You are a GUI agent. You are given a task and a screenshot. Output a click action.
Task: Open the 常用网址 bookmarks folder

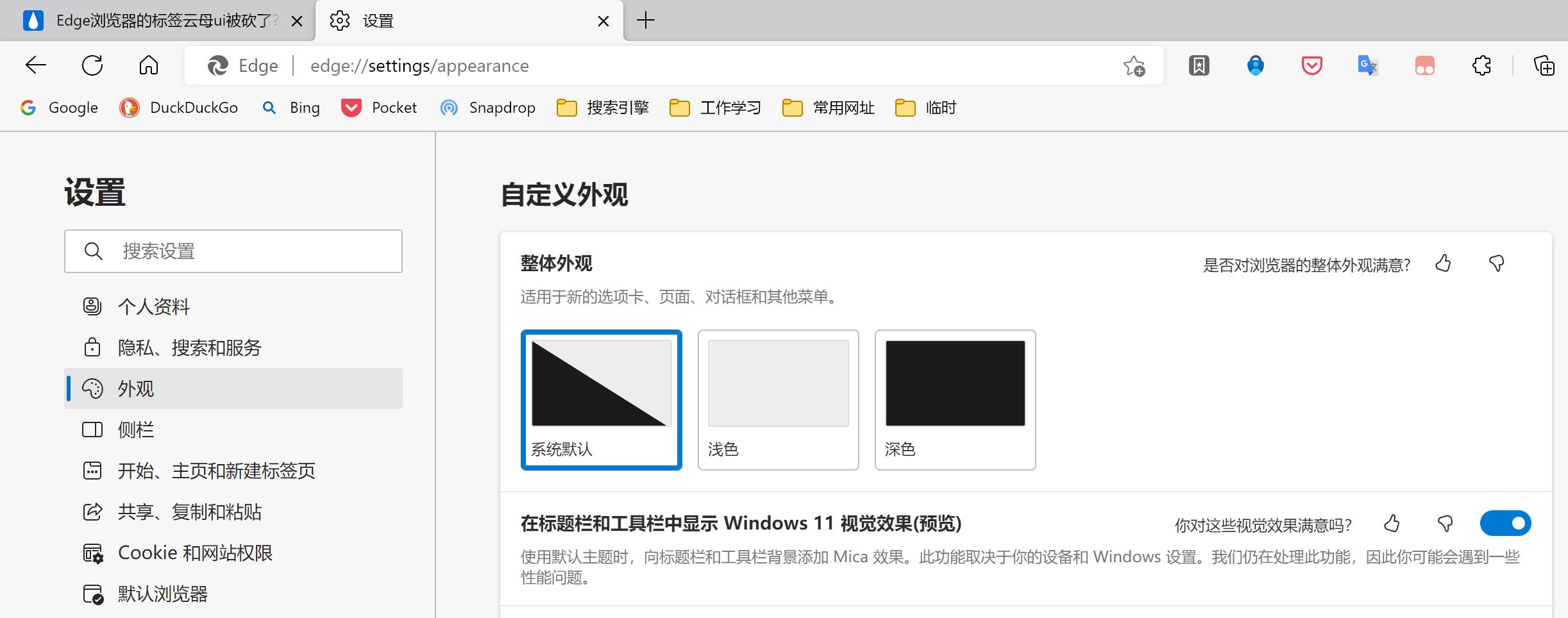[x=829, y=108]
